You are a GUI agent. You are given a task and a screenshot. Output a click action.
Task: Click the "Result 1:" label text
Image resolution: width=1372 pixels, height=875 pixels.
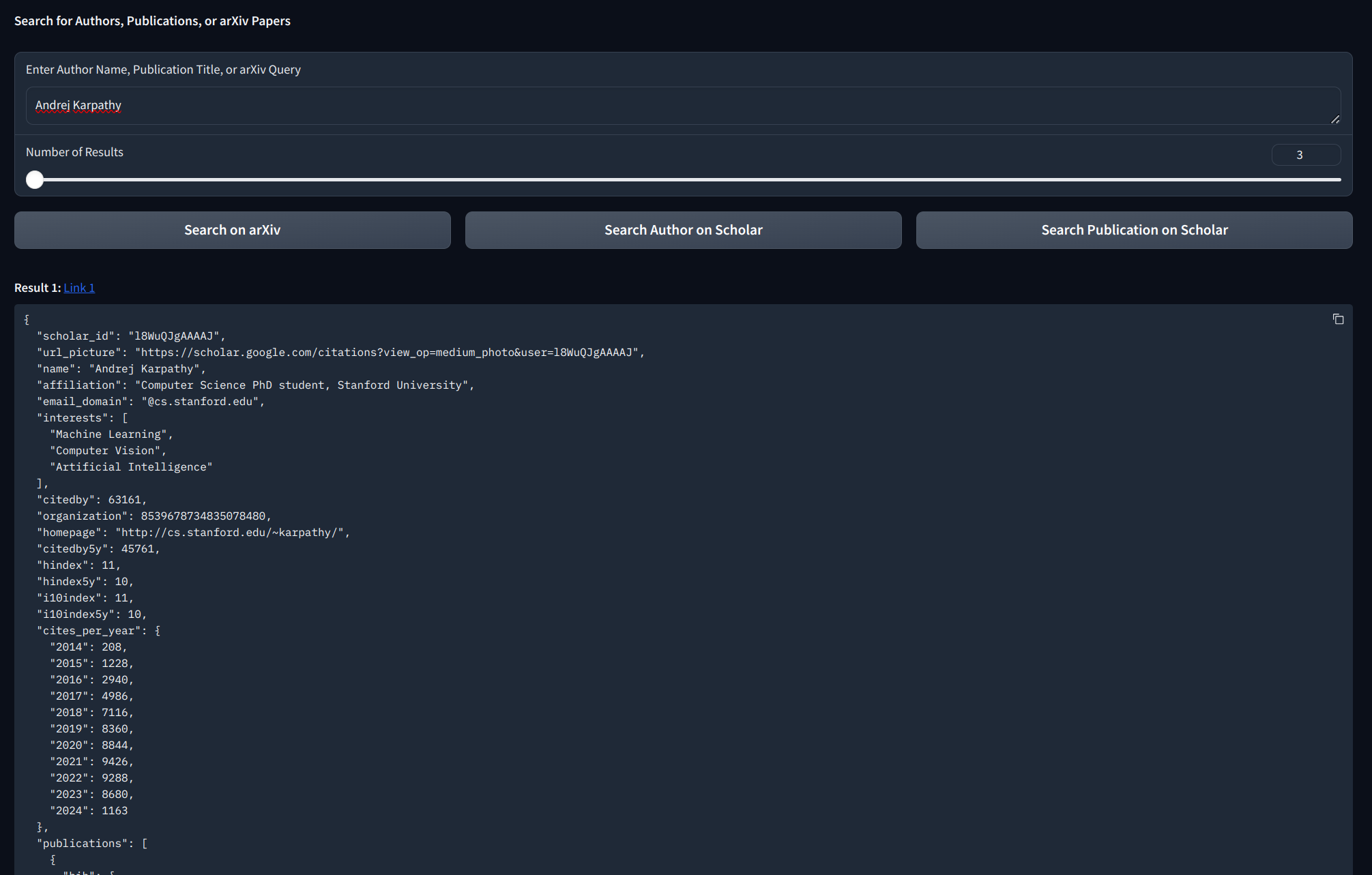tap(38, 288)
